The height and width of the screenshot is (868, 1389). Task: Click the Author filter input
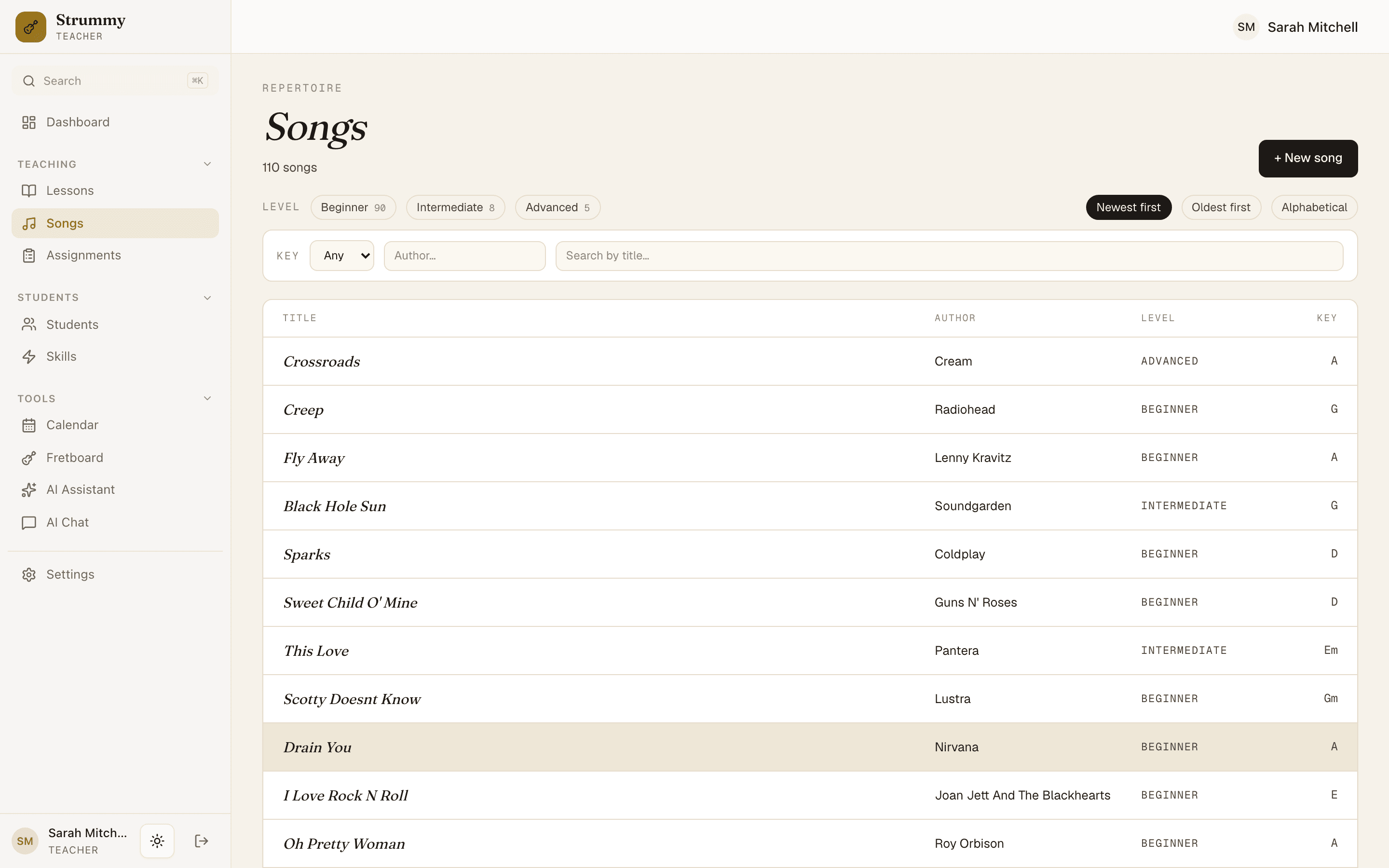tap(464, 256)
